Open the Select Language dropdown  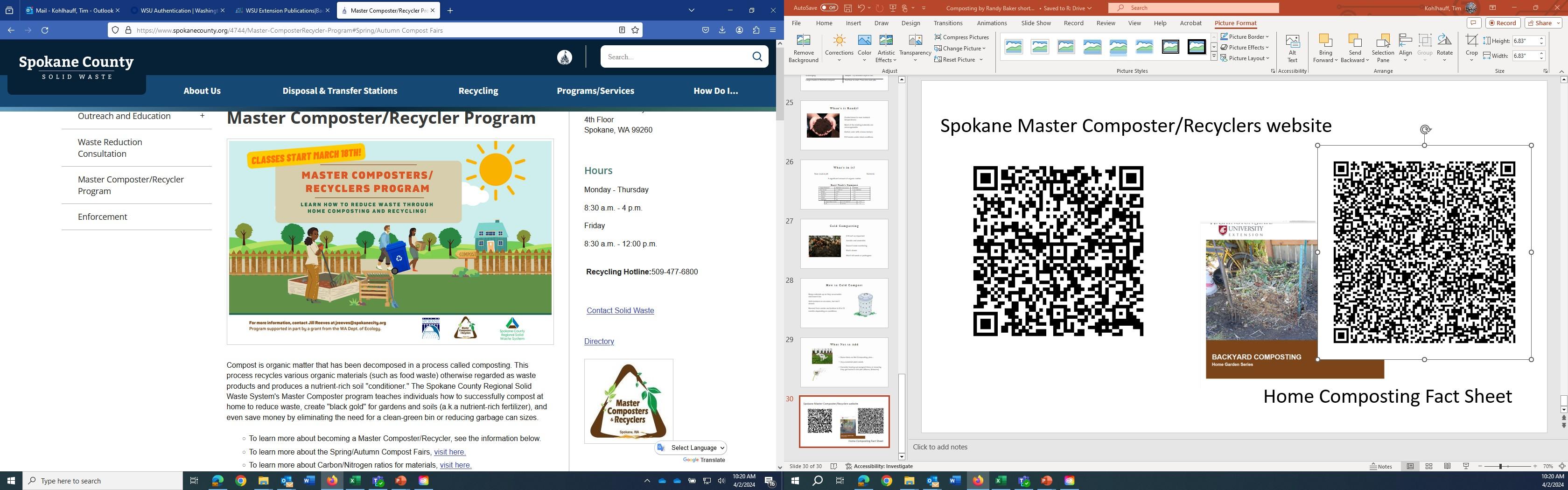coord(692,448)
